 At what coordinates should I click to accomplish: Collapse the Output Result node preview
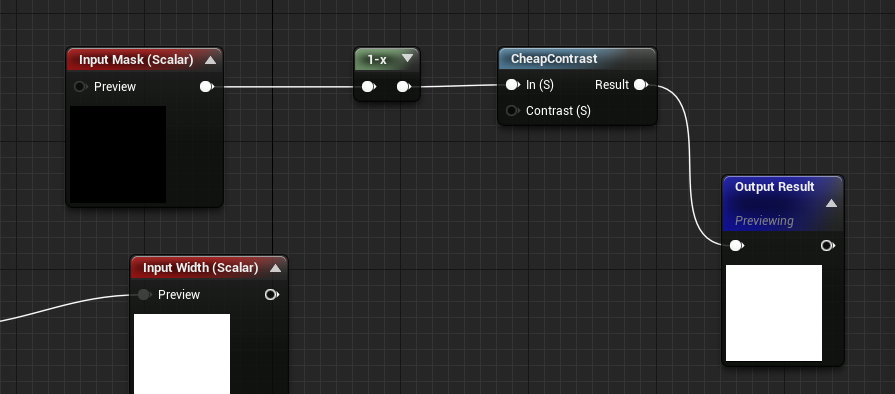point(831,203)
